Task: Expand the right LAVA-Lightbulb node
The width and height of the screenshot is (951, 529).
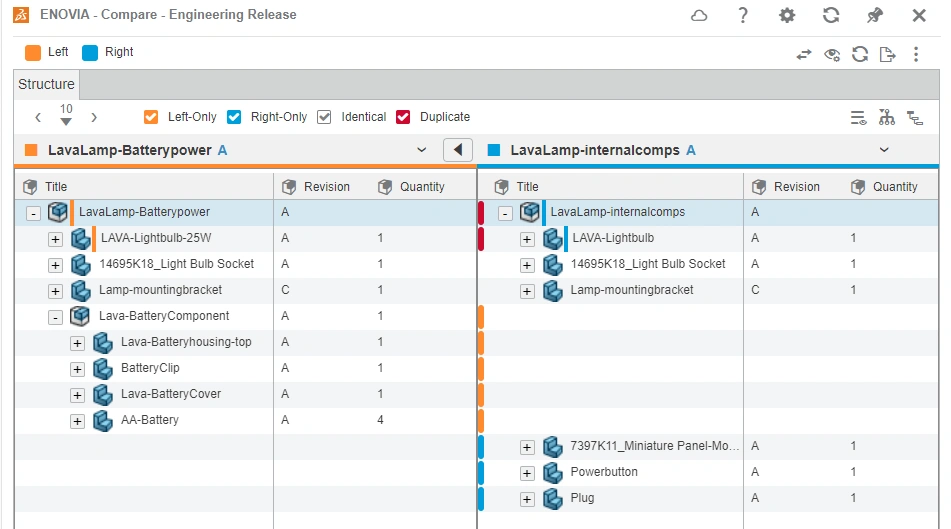Action: coord(527,239)
